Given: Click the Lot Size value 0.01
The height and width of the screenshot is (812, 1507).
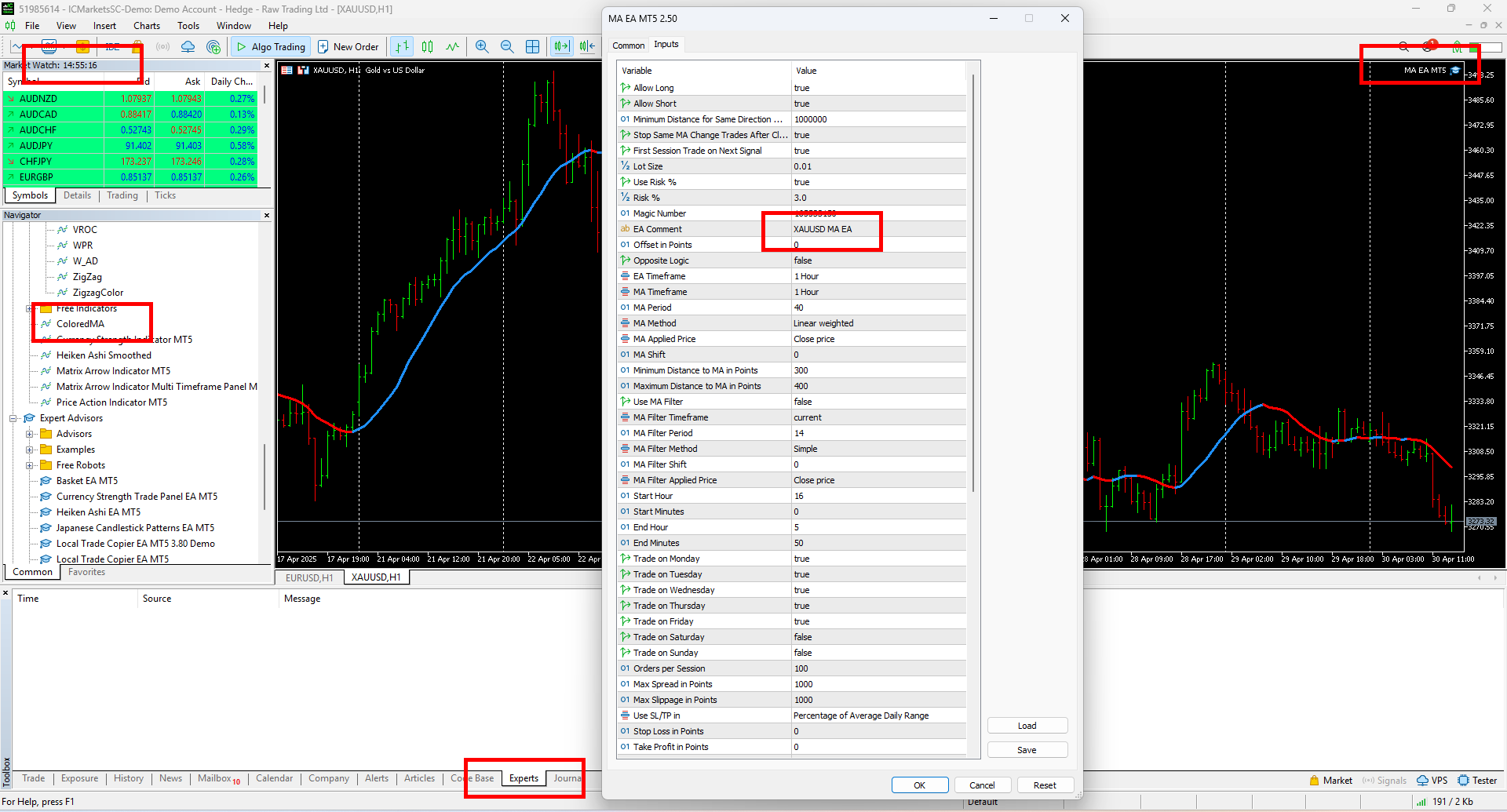Looking at the screenshot, I should [878, 166].
